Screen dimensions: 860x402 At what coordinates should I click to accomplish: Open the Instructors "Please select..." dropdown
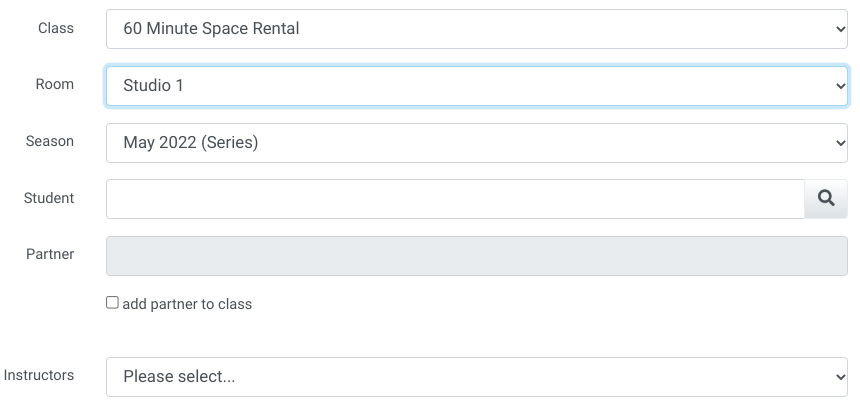pyautogui.click(x=476, y=377)
